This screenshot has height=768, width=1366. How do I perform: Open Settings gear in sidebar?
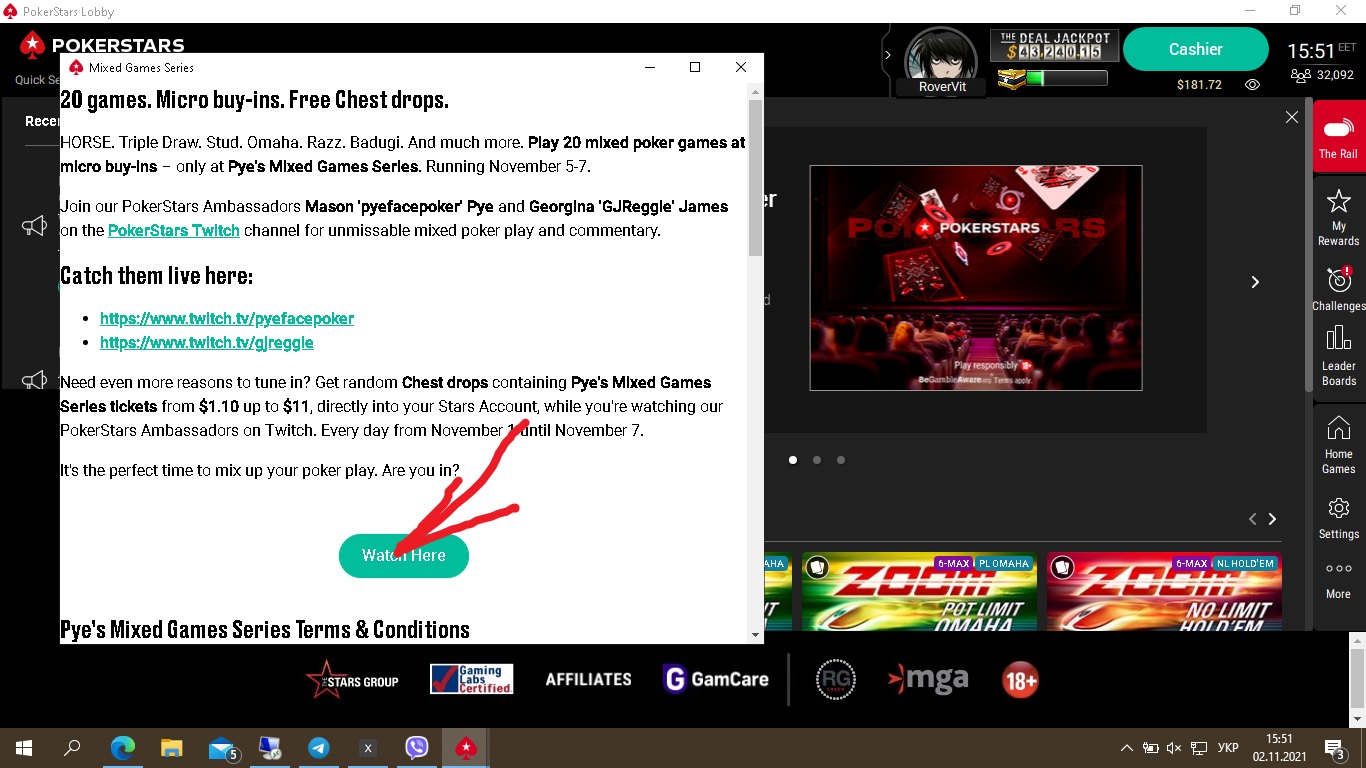point(1338,508)
